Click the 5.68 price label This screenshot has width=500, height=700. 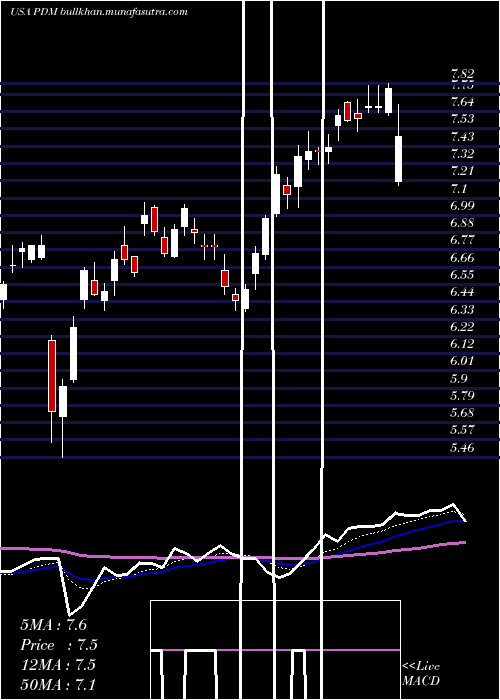(x=462, y=412)
